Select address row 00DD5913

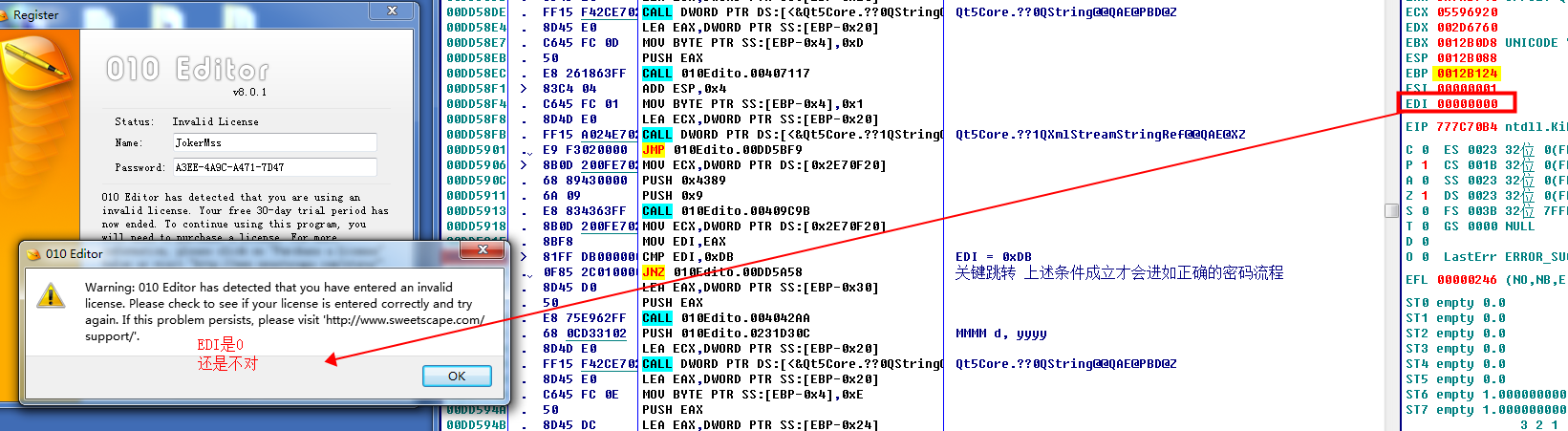tap(477, 211)
